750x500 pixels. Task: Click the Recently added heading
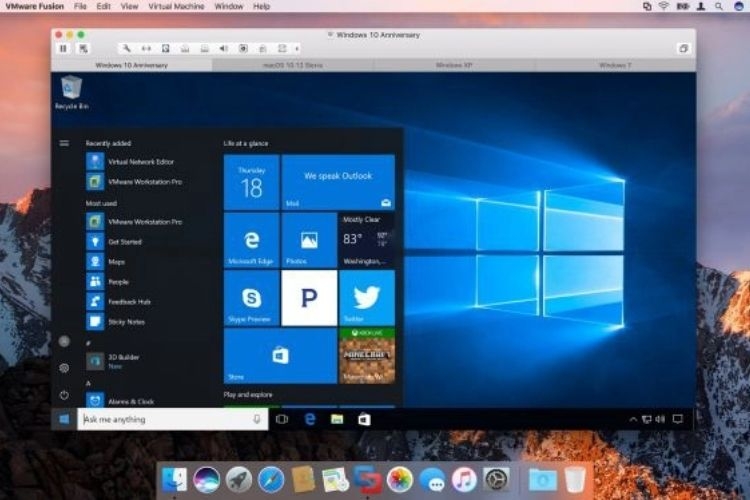[x=108, y=143]
